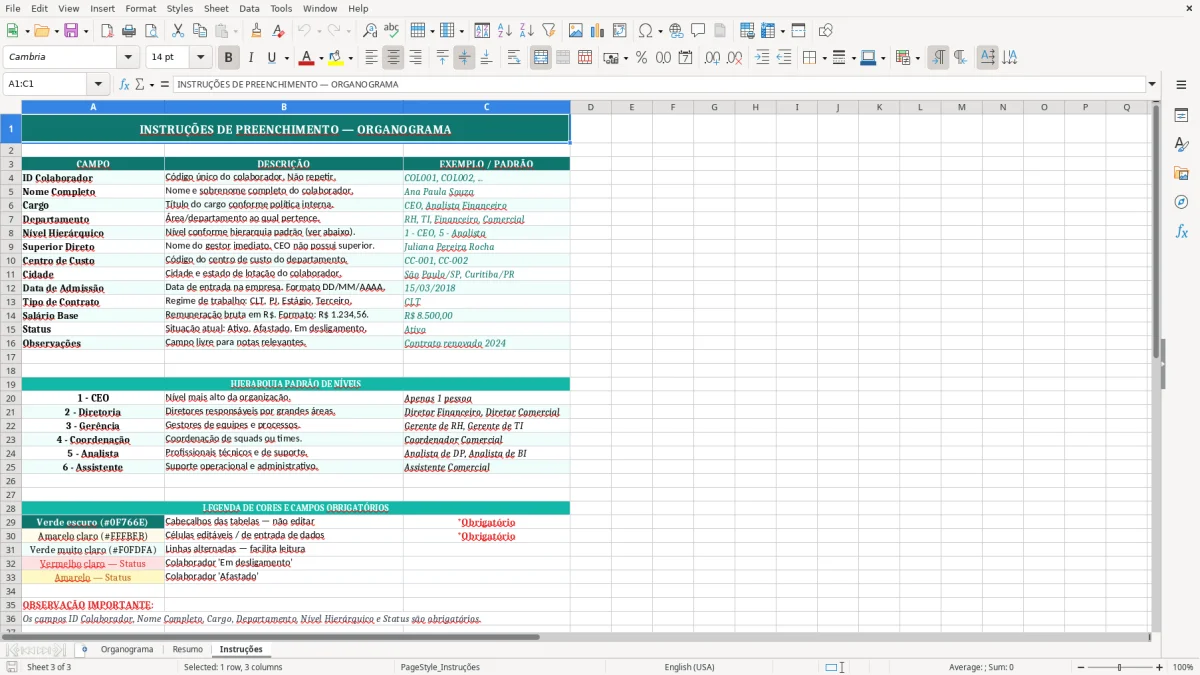Open sidebar Properties panel
This screenshot has height=675, width=1200.
coord(1181,116)
